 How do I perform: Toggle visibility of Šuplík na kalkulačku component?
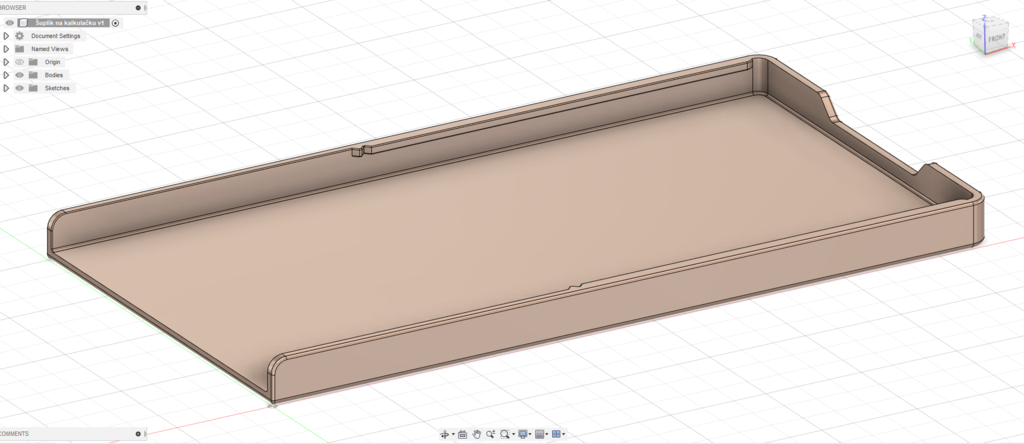(x=9, y=23)
